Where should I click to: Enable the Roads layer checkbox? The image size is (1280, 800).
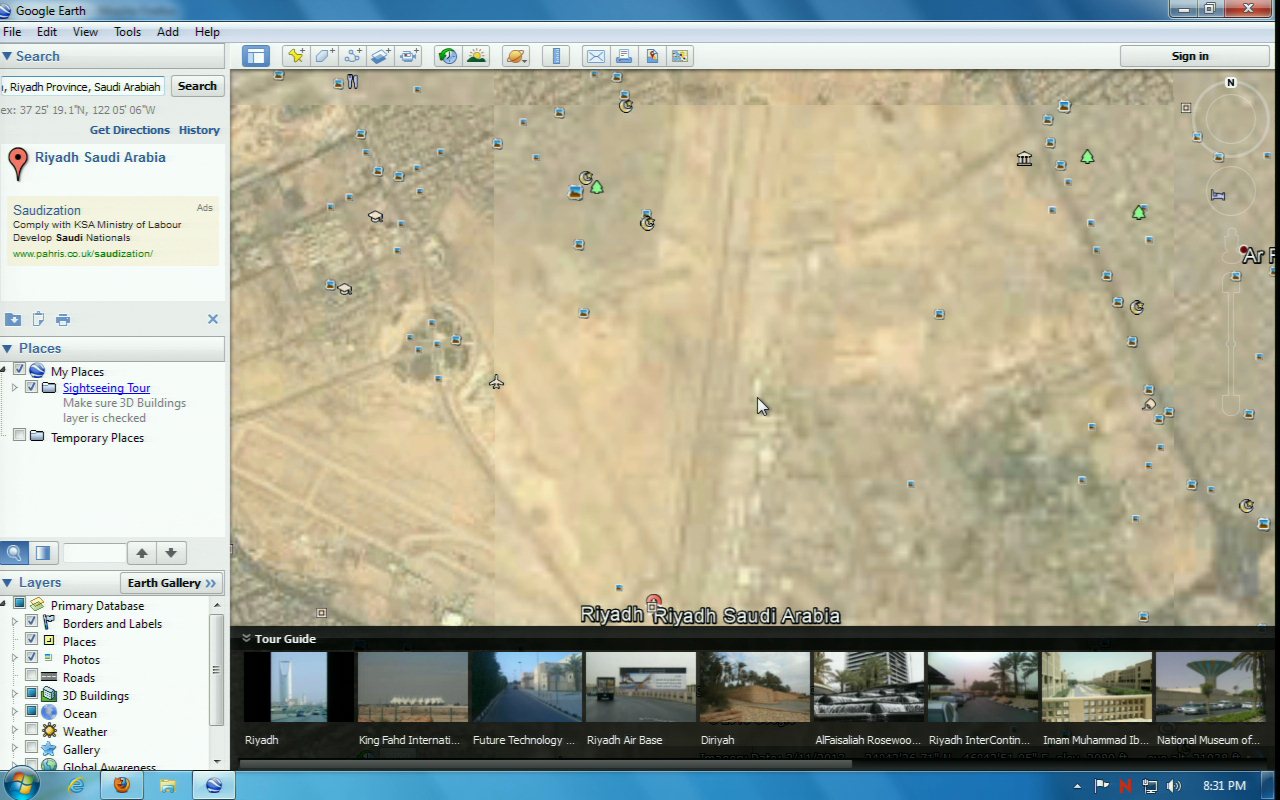point(32,677)
